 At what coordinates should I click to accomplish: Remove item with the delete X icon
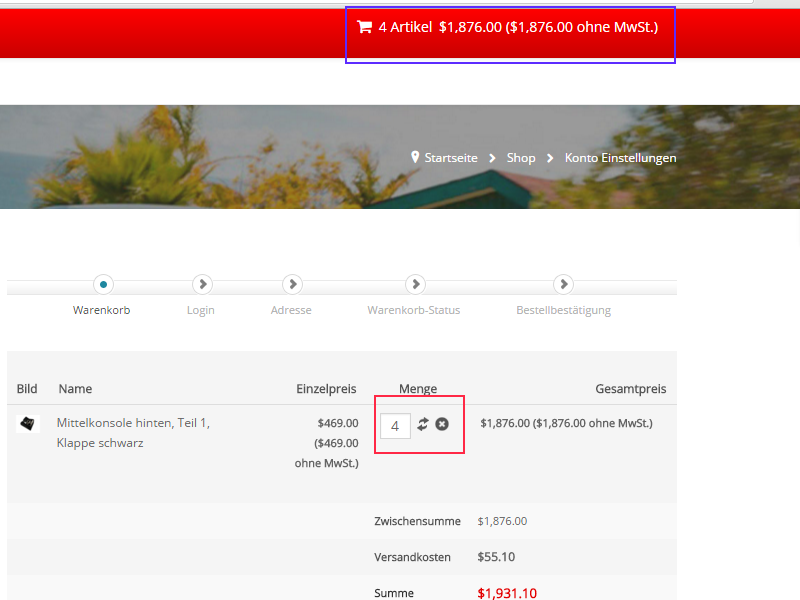click(x=442, y=424)
